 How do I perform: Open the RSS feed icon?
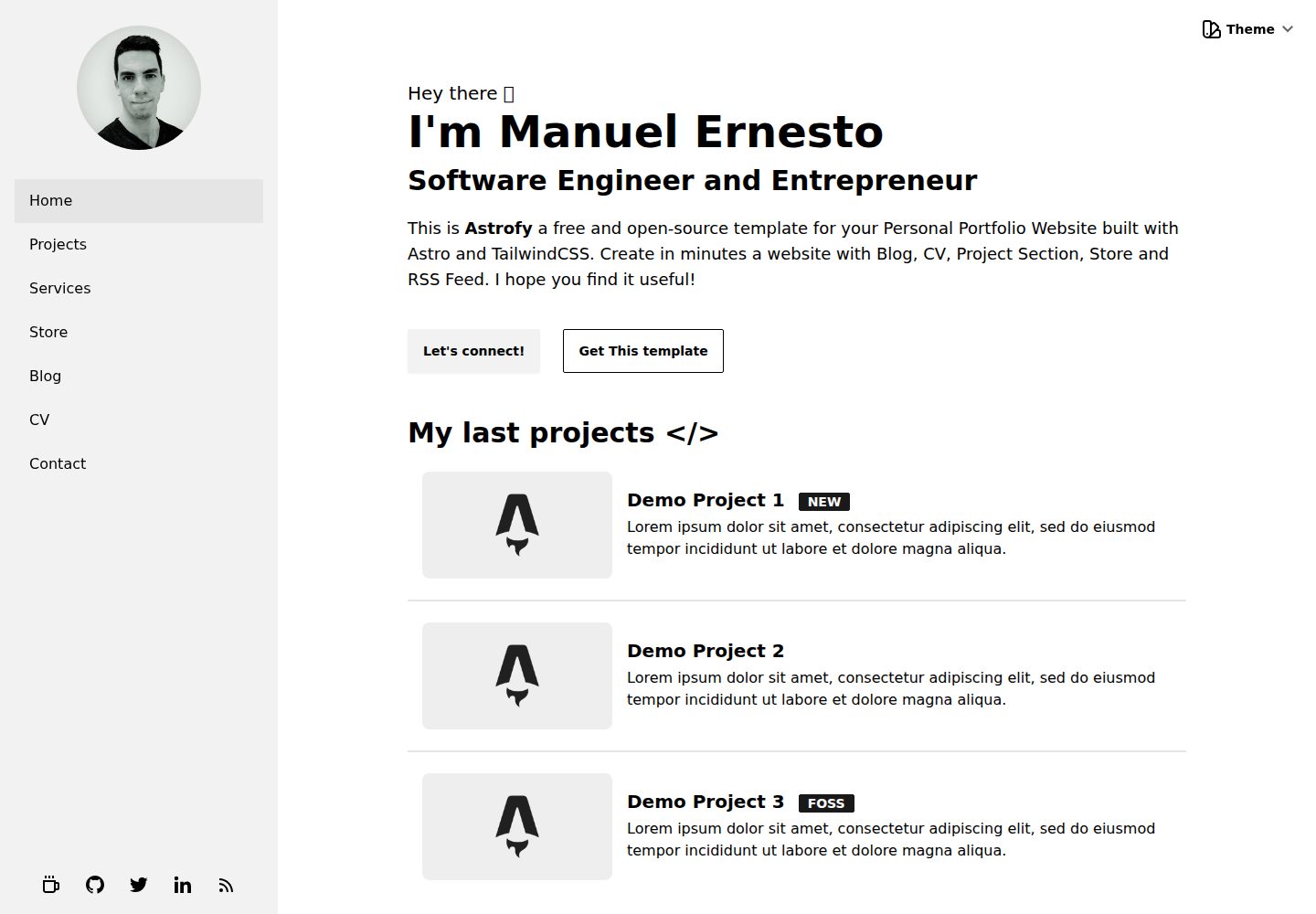[x=227, y=885]
